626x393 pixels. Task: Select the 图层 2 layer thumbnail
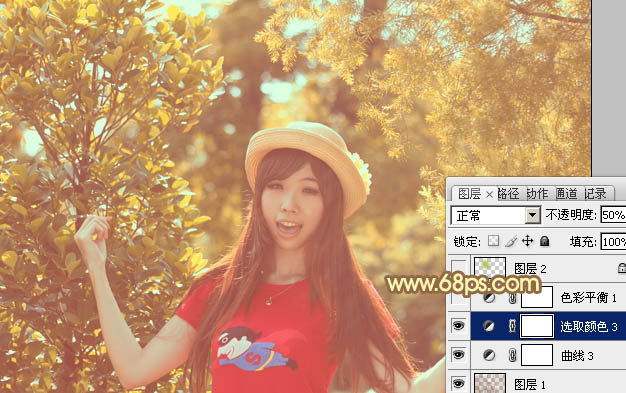click(489, 268)
